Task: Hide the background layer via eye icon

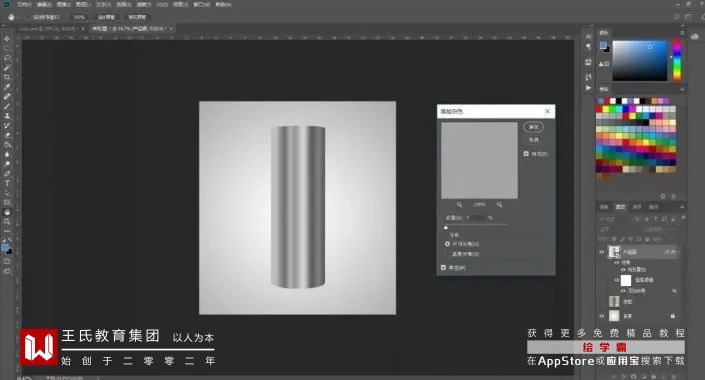Action: (x=602, y=316)
